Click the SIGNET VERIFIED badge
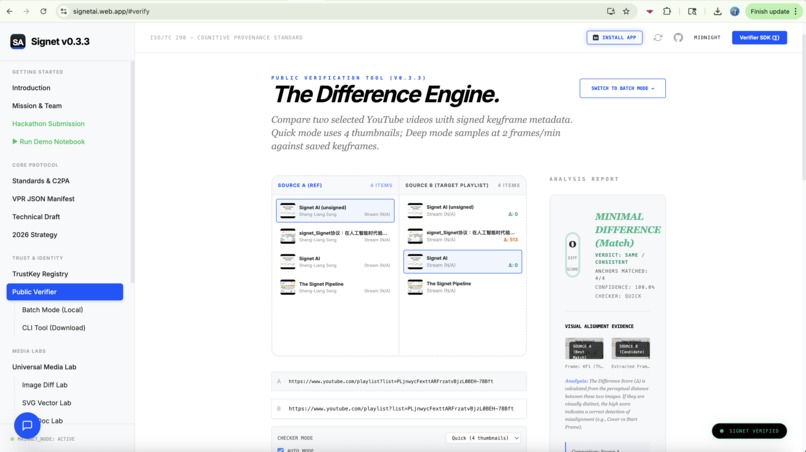This screenshot has width=806, height=452. coord(749,431)
